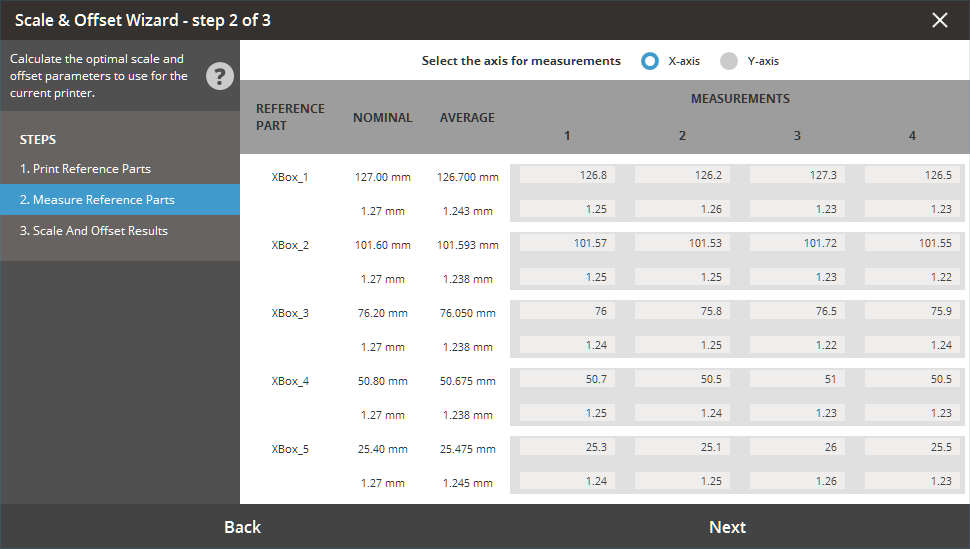
Task: Select XBox_2 measurement 4 field showing 101.55
Action: pos(912,243)
